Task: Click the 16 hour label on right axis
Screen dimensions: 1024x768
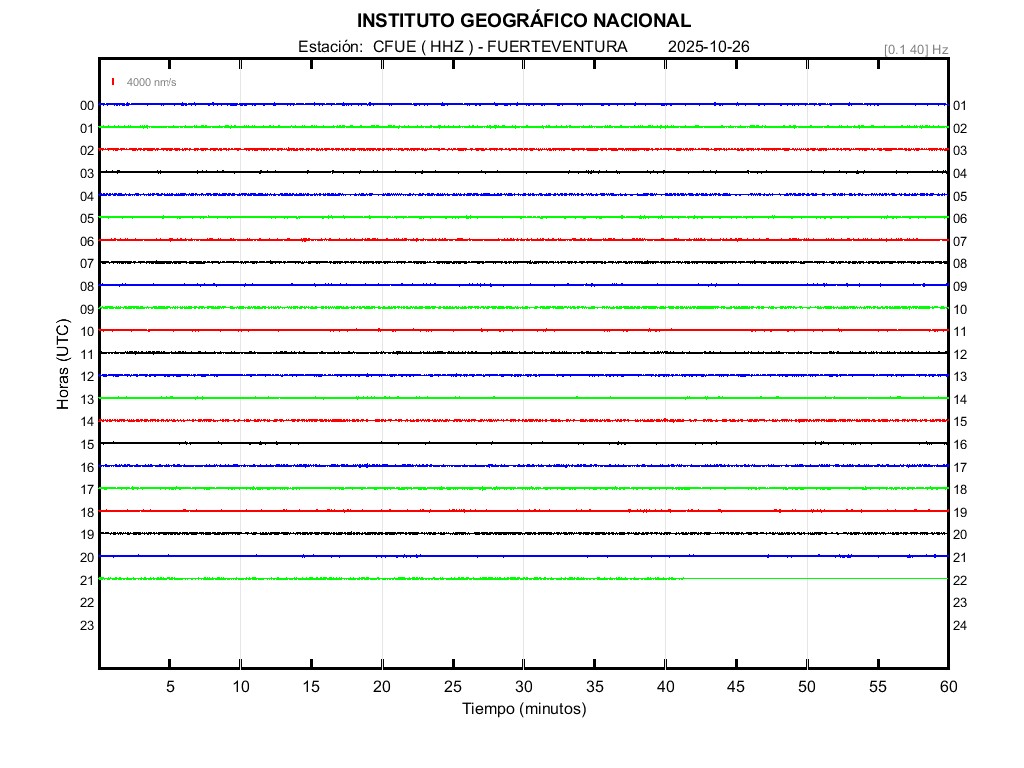Action: [x=960, y=445]
